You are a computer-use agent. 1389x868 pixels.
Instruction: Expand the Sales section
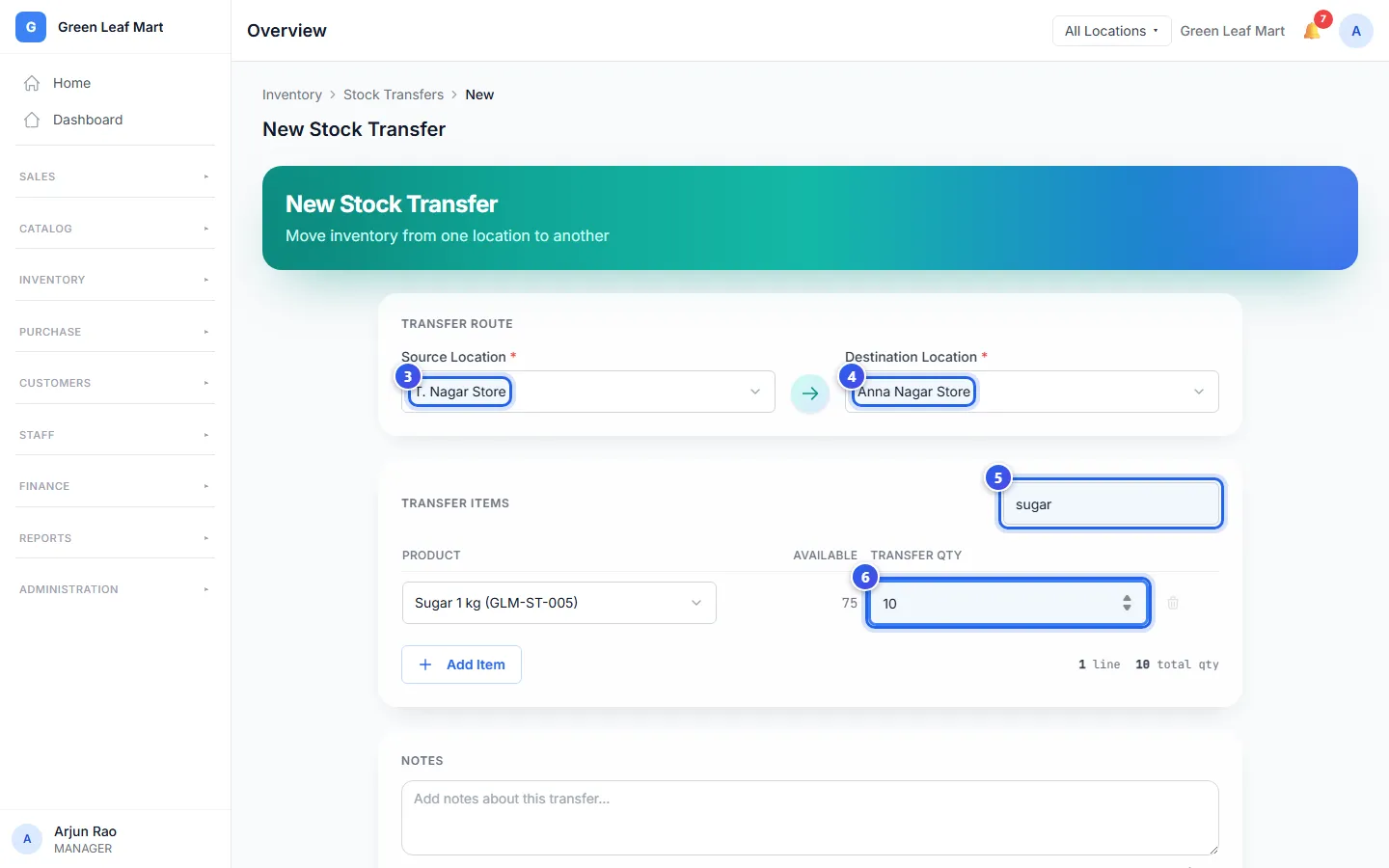click(x=116, y=176)
